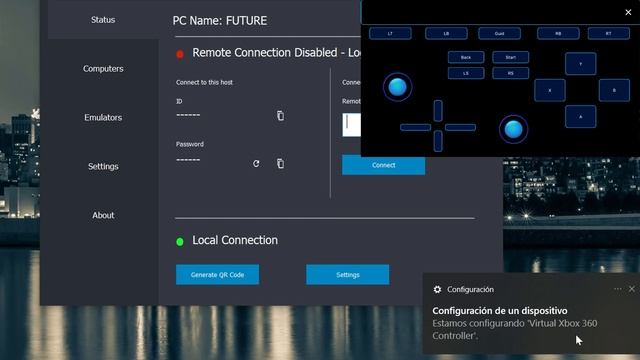Go to Computers section
Screen dimensions: 640x360
[103, 69]
